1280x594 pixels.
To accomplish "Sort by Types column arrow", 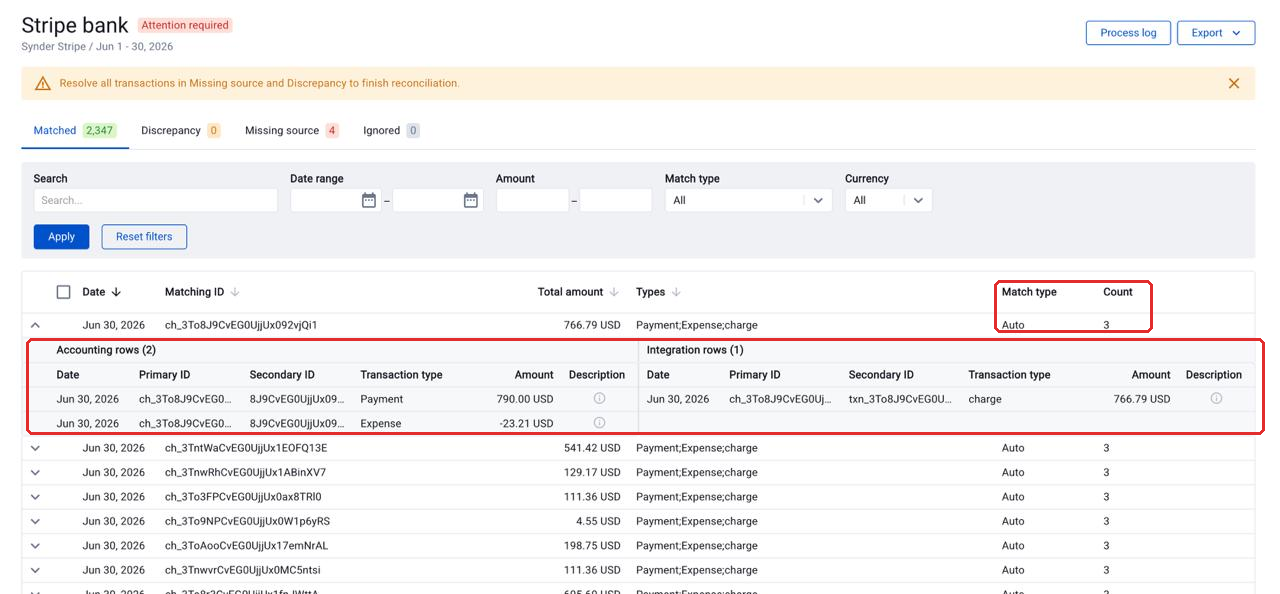I will pos(676,292).
